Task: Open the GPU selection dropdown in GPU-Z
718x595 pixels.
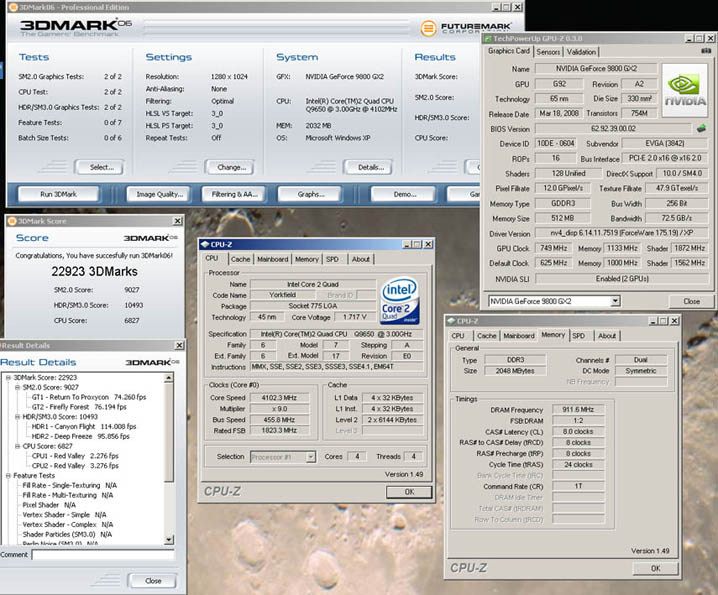Action: (615, 301)
